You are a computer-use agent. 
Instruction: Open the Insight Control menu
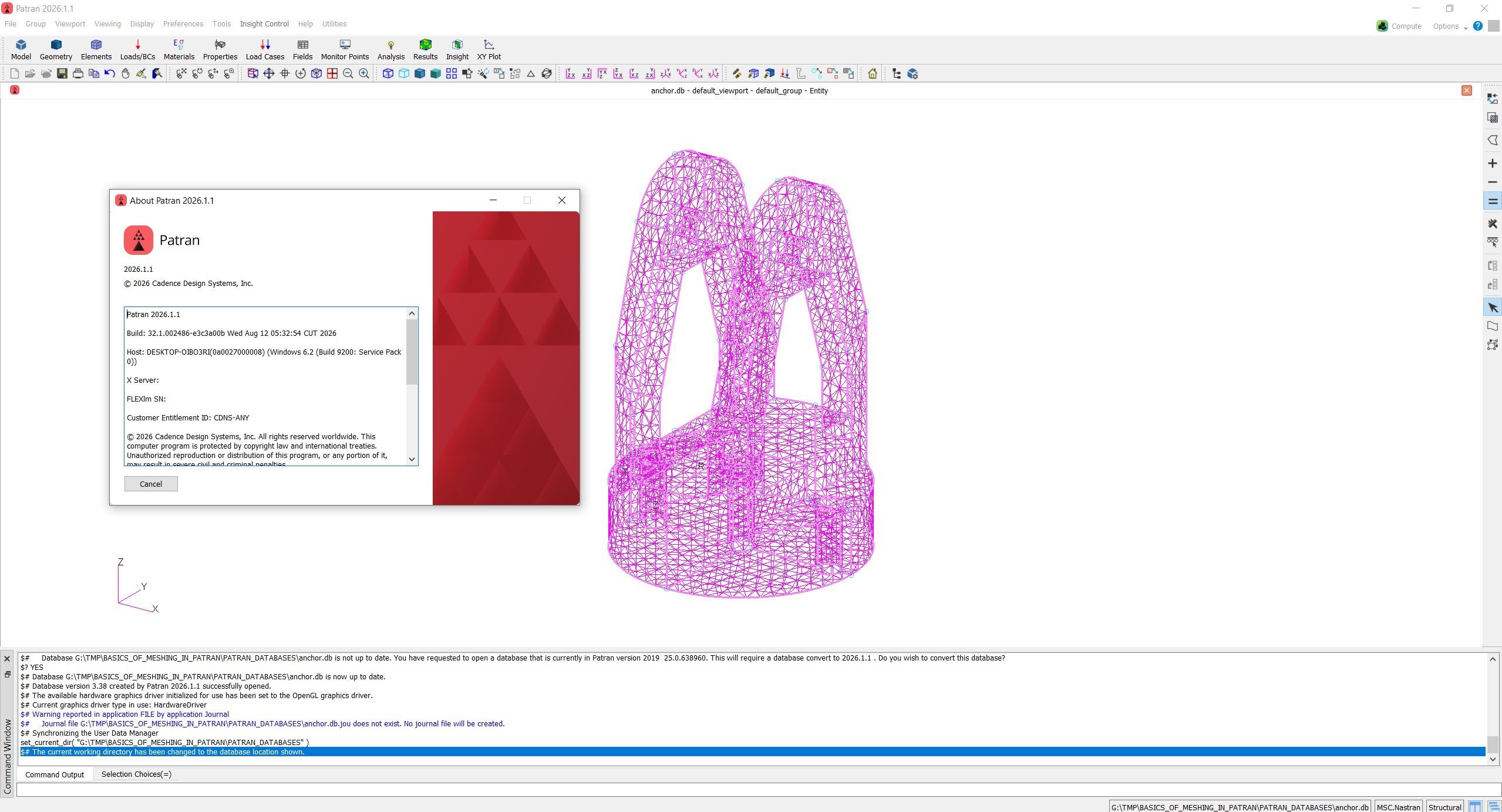tap(264, 24)
